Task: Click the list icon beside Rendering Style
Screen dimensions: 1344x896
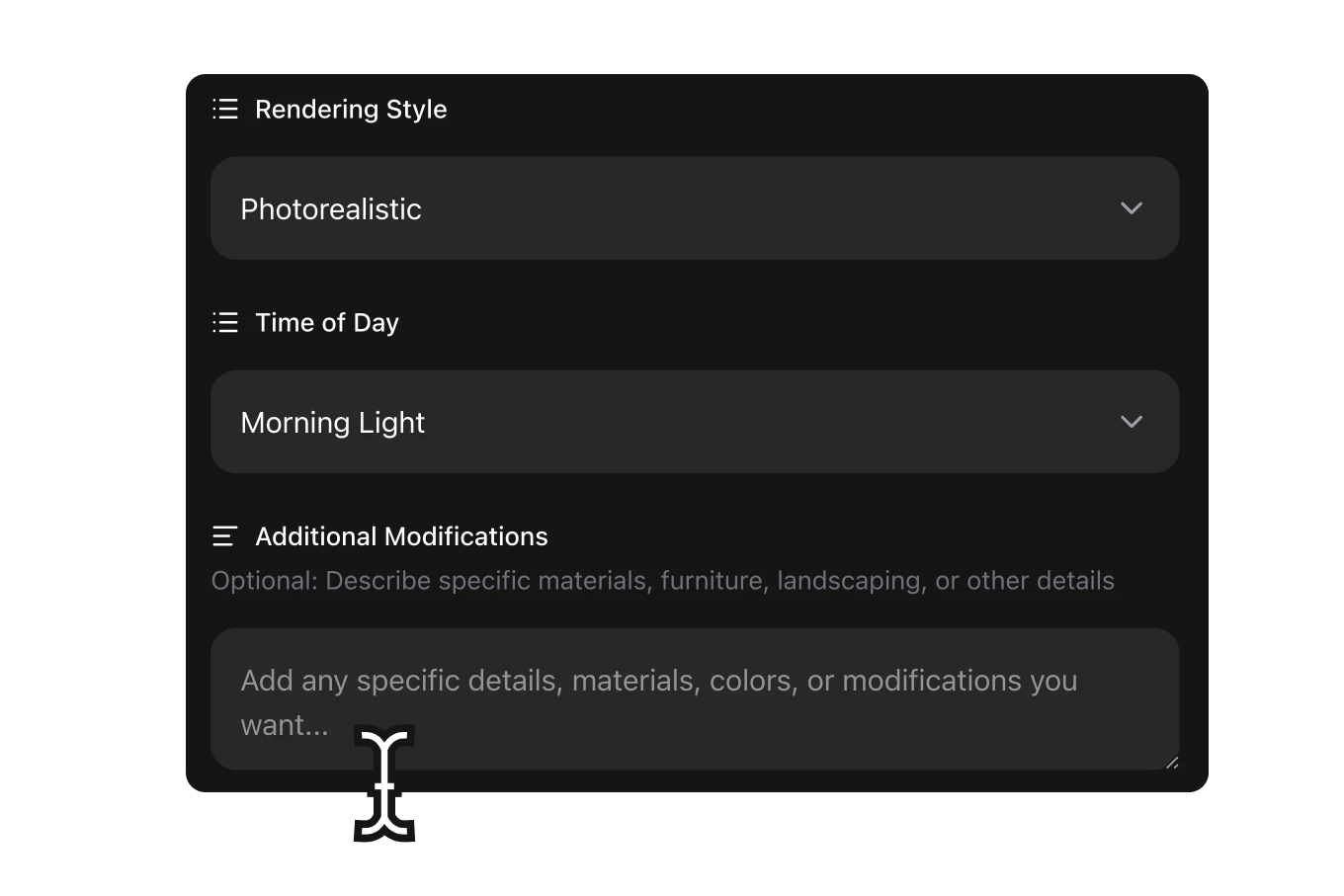Action: pyautogui.click(x=225, y=109)
